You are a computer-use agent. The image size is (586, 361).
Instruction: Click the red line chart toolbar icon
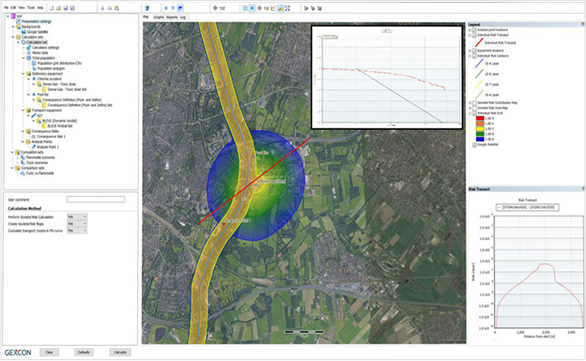coord(273,8)
